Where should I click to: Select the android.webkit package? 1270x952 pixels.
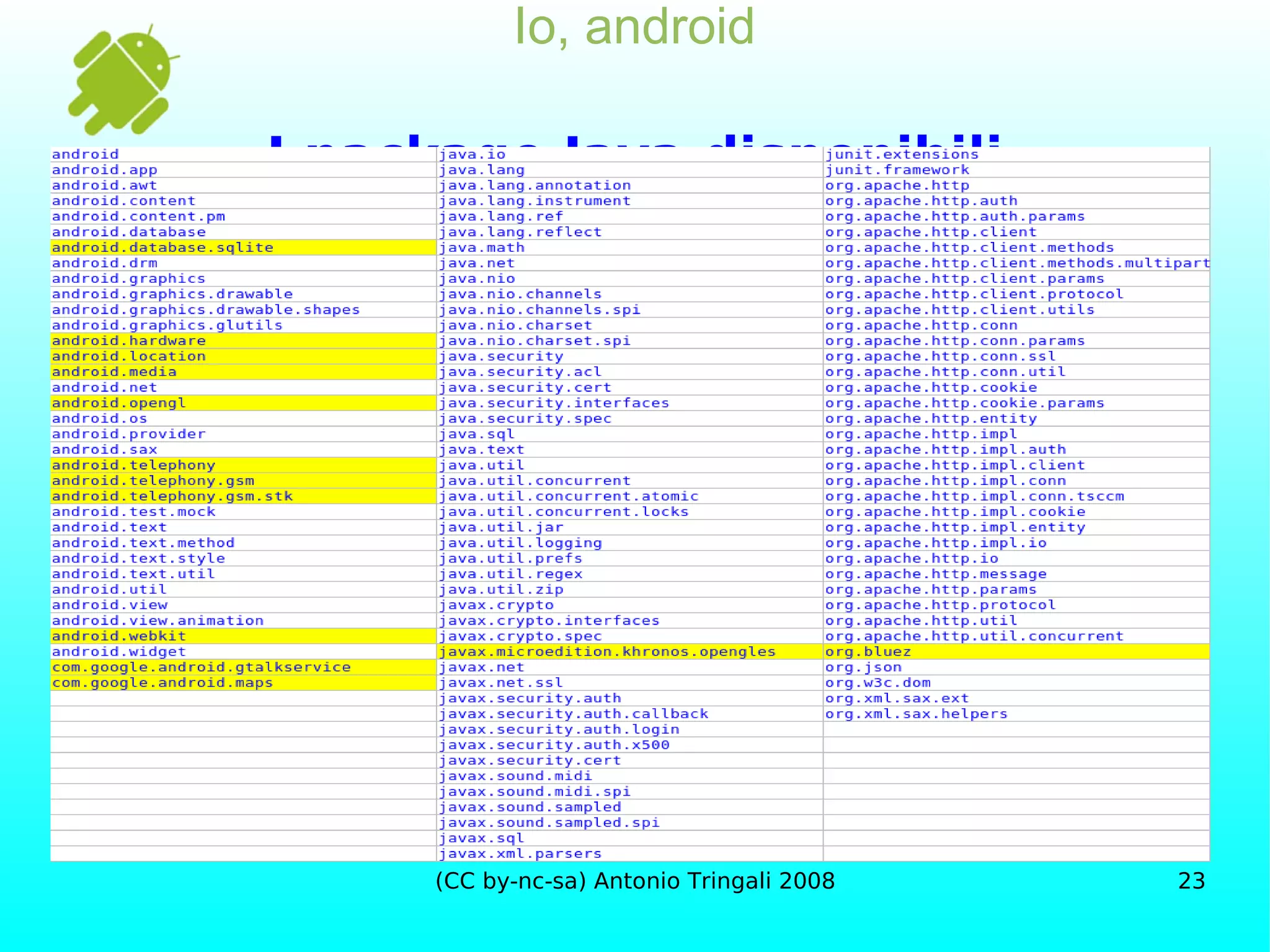click(x=244, y=636)
